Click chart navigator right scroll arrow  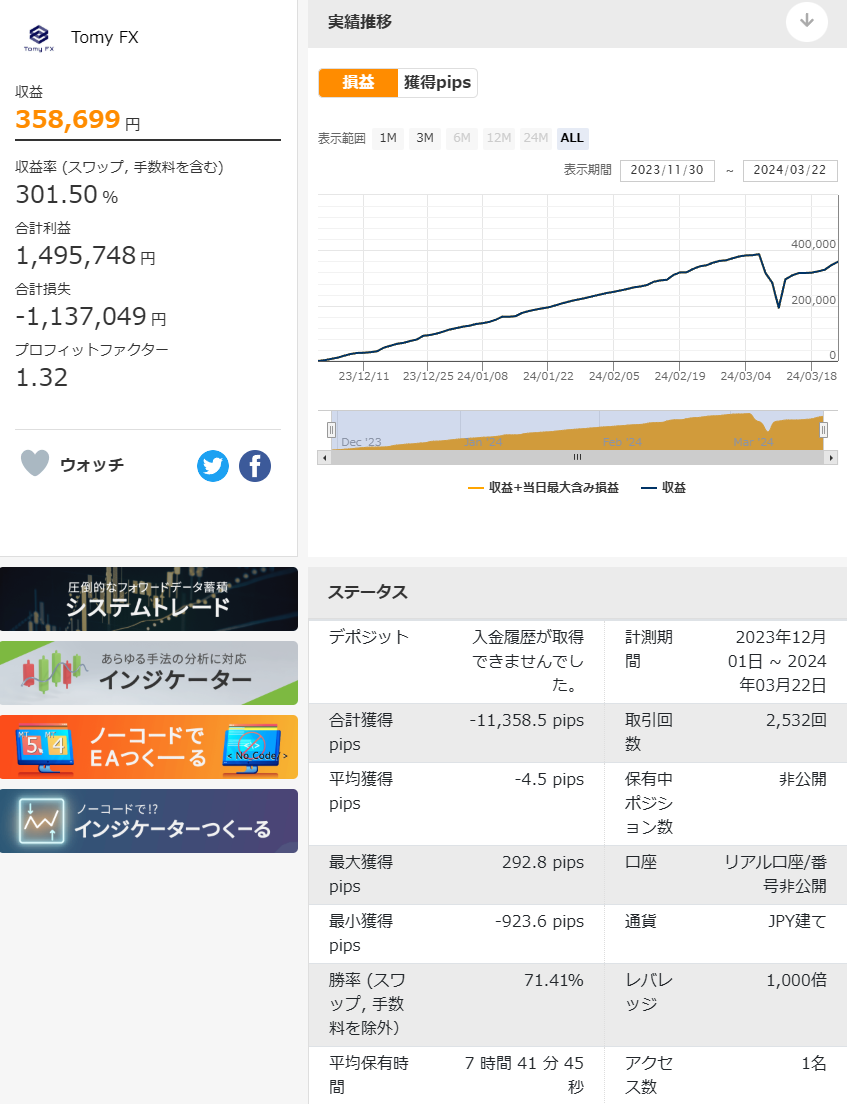click(832, 458)
